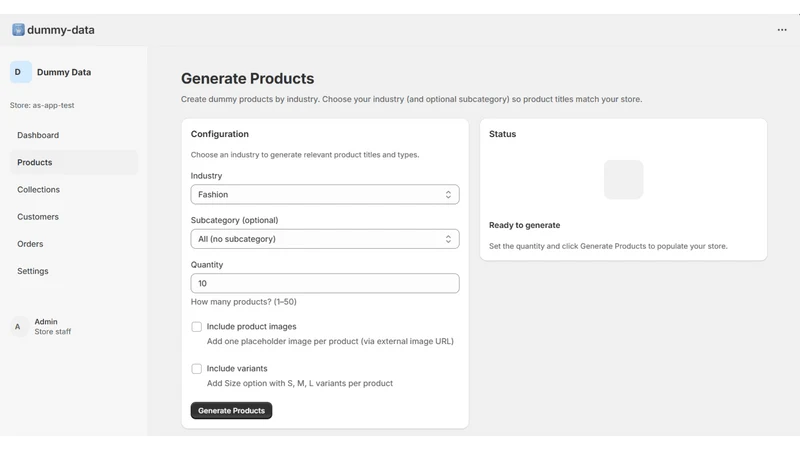The height and width of the screenshot is (450, 800).
Task: Focus the Quantity input field
Action: 324,283
